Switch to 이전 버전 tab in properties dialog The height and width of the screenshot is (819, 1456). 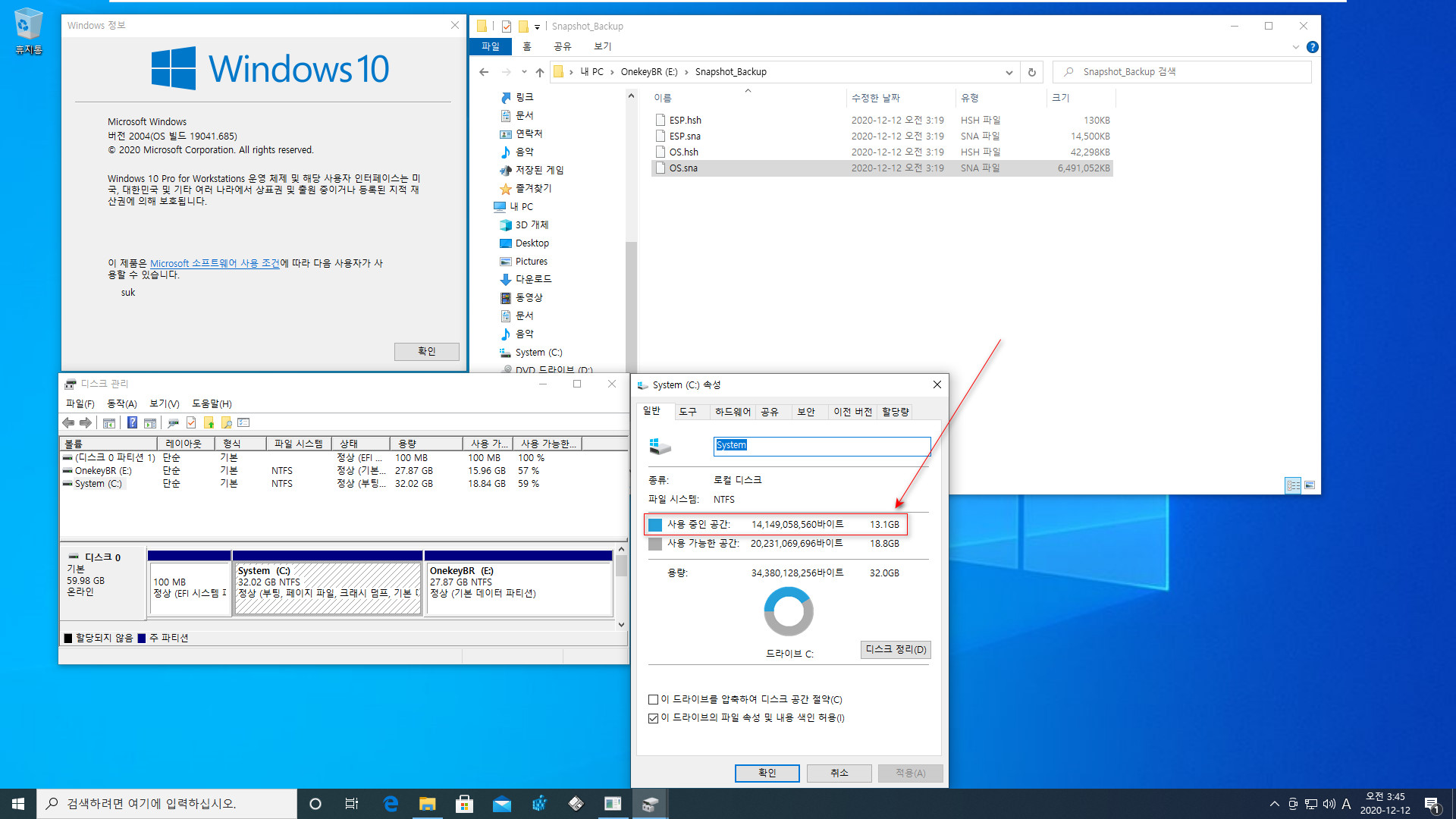point(852,412)
